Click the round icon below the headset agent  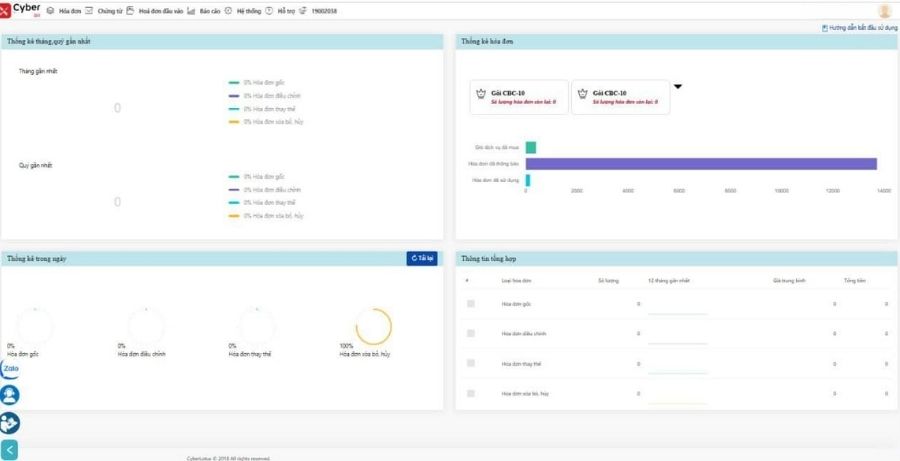tap(10, 423)
